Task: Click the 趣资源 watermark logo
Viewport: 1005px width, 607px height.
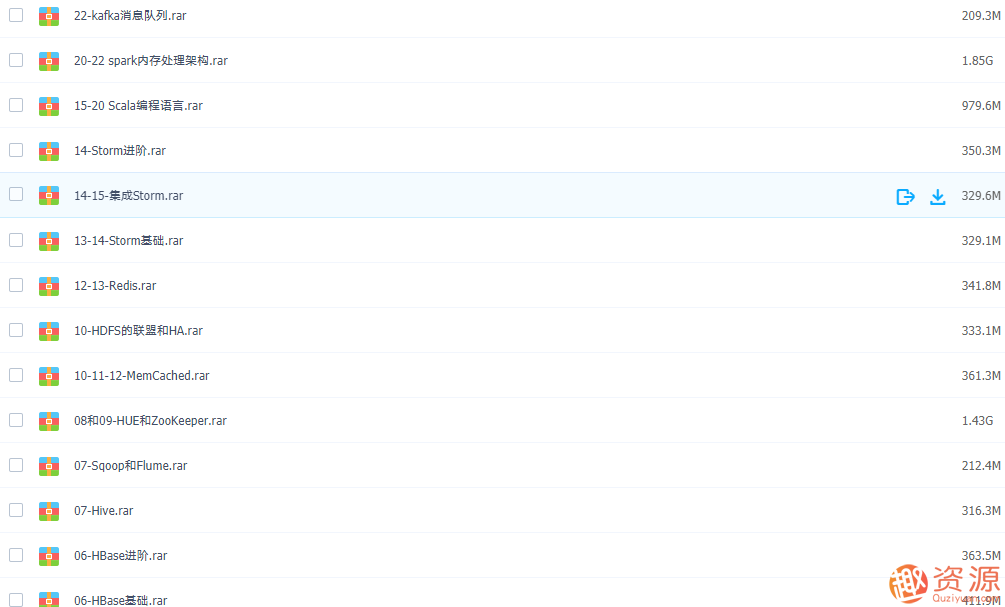Action: click(943, 582)
